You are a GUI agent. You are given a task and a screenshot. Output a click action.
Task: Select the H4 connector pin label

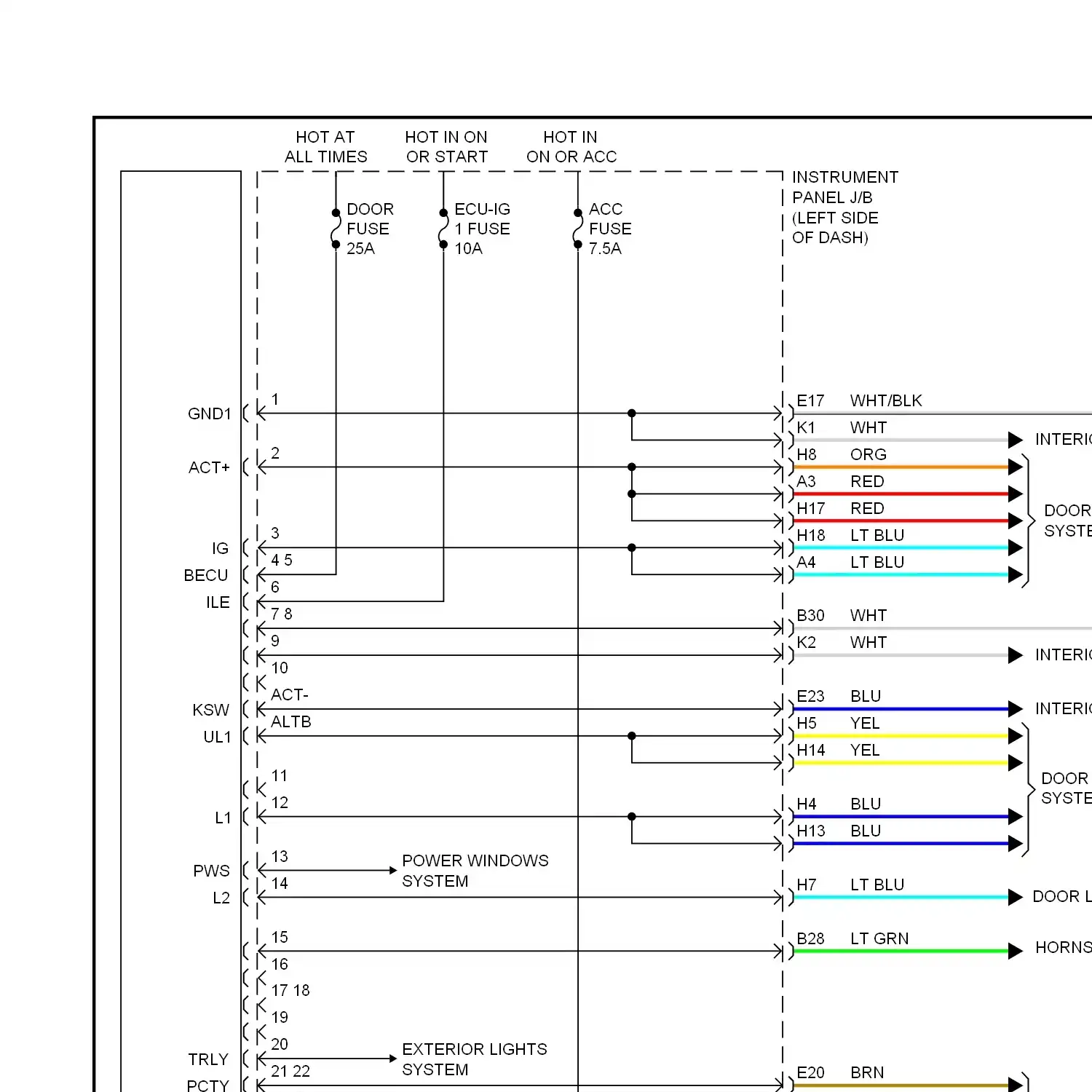[x=807, y=804]
